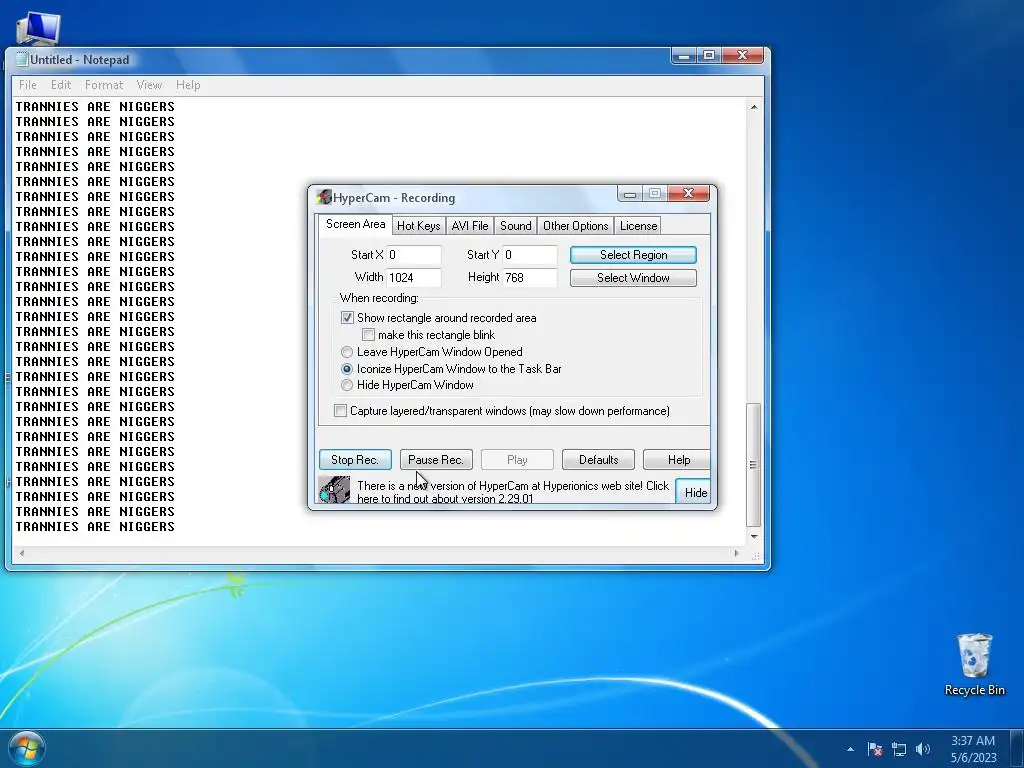1024x768 pixels.
Task: Click the network tray icon
Action: pyautogui.click(x=899, y=749)
